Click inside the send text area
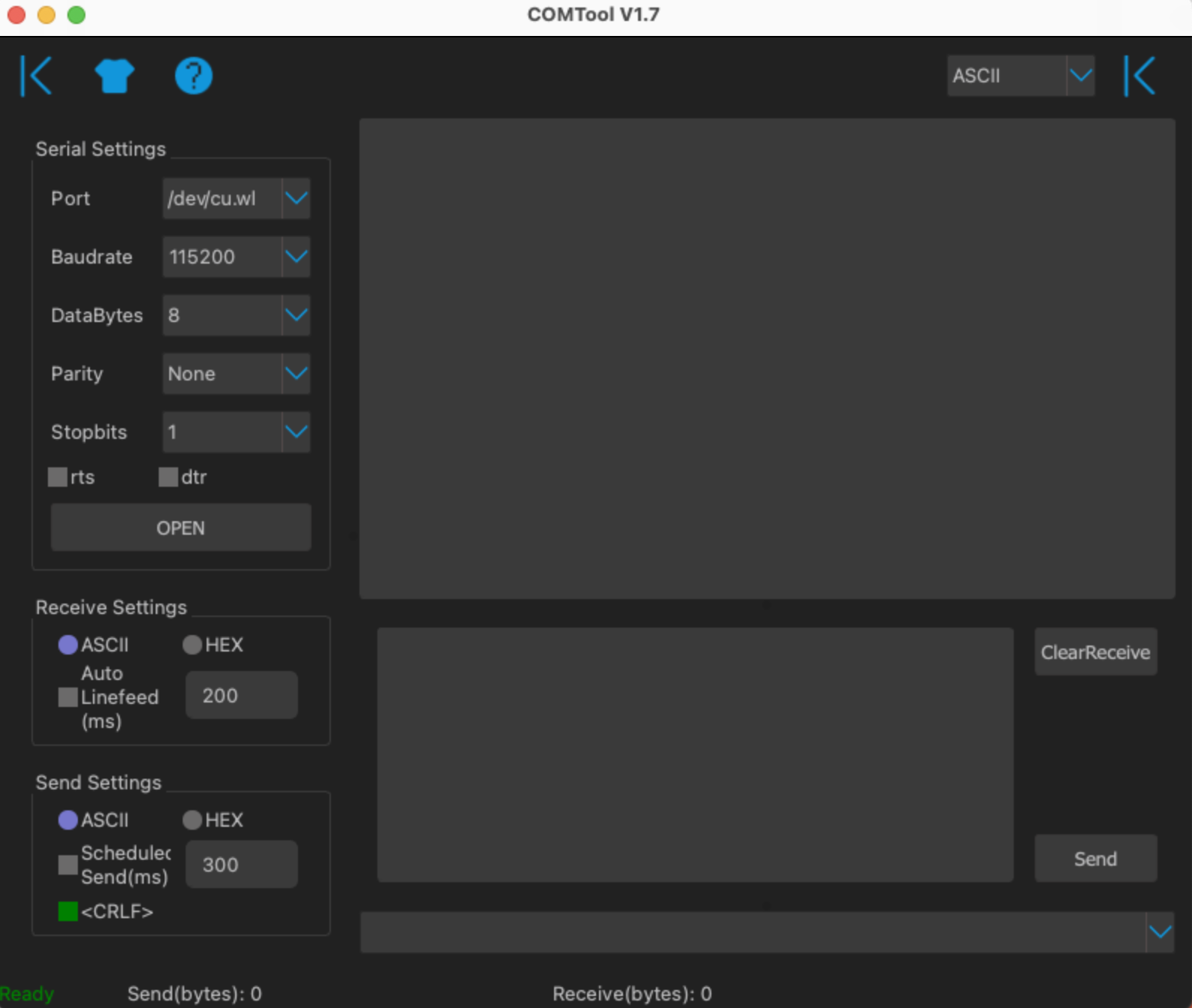 (x=695, y=755)
